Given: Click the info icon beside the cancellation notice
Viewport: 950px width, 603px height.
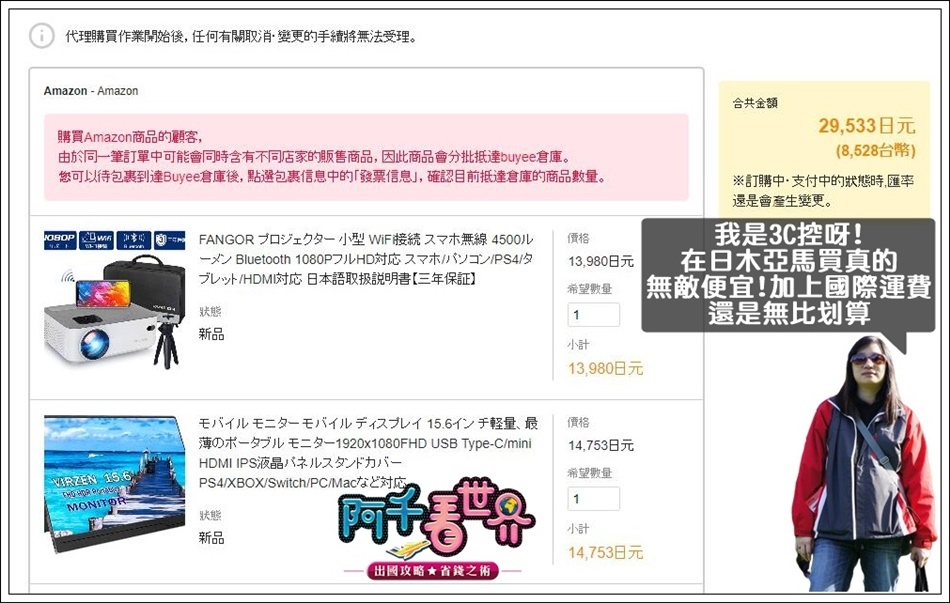Looking at the screenshot, I should [42, 36].
